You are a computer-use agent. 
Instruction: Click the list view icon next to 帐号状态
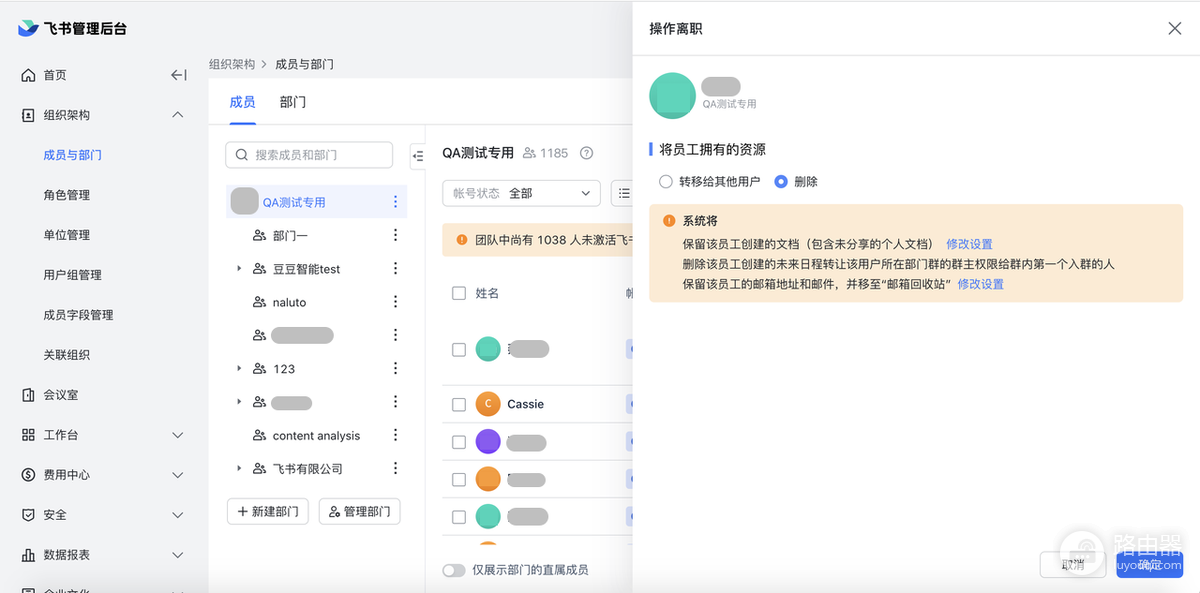[x=623, y=193]
